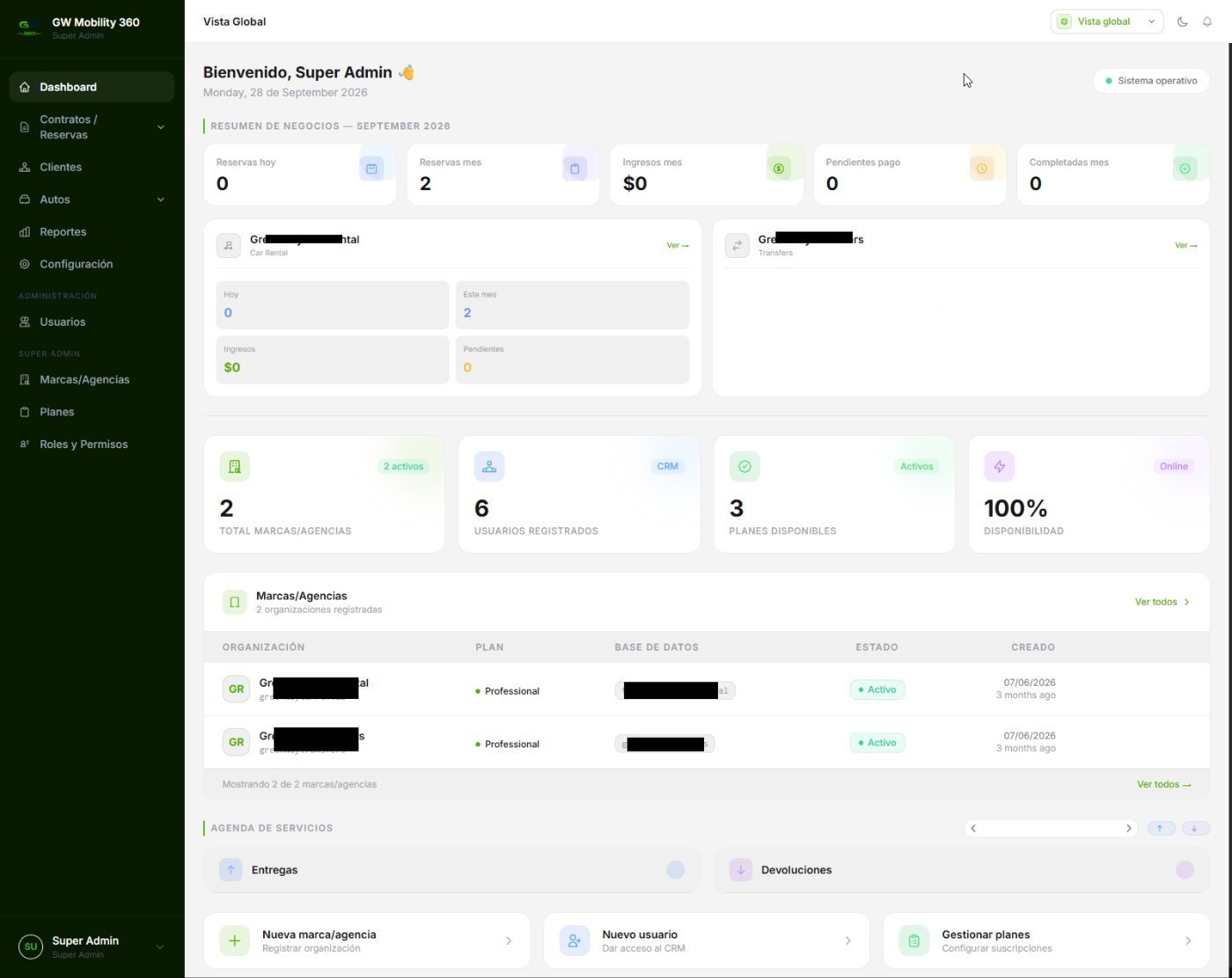The width and height of the screenshot is (1232, 978).
Task: Click Gestionar planes quick action
Action: [1046, 941]
